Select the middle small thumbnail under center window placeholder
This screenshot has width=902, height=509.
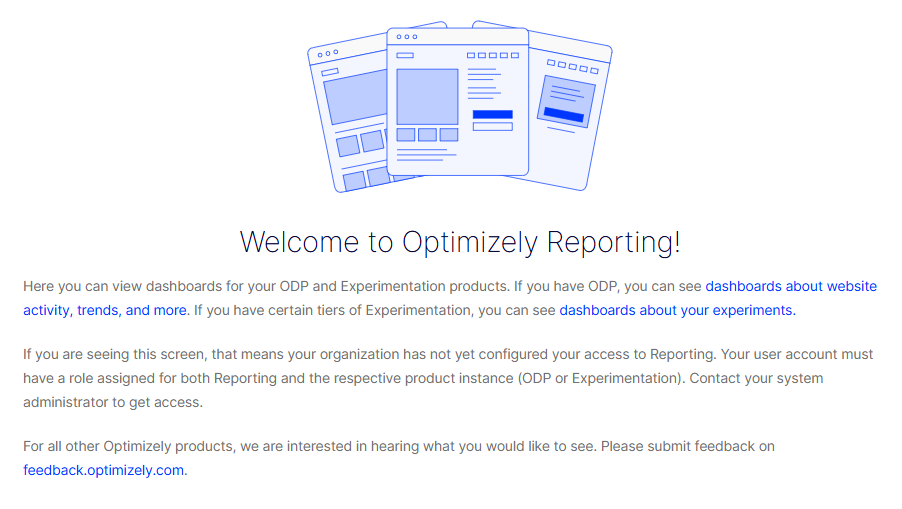point(427,135)
